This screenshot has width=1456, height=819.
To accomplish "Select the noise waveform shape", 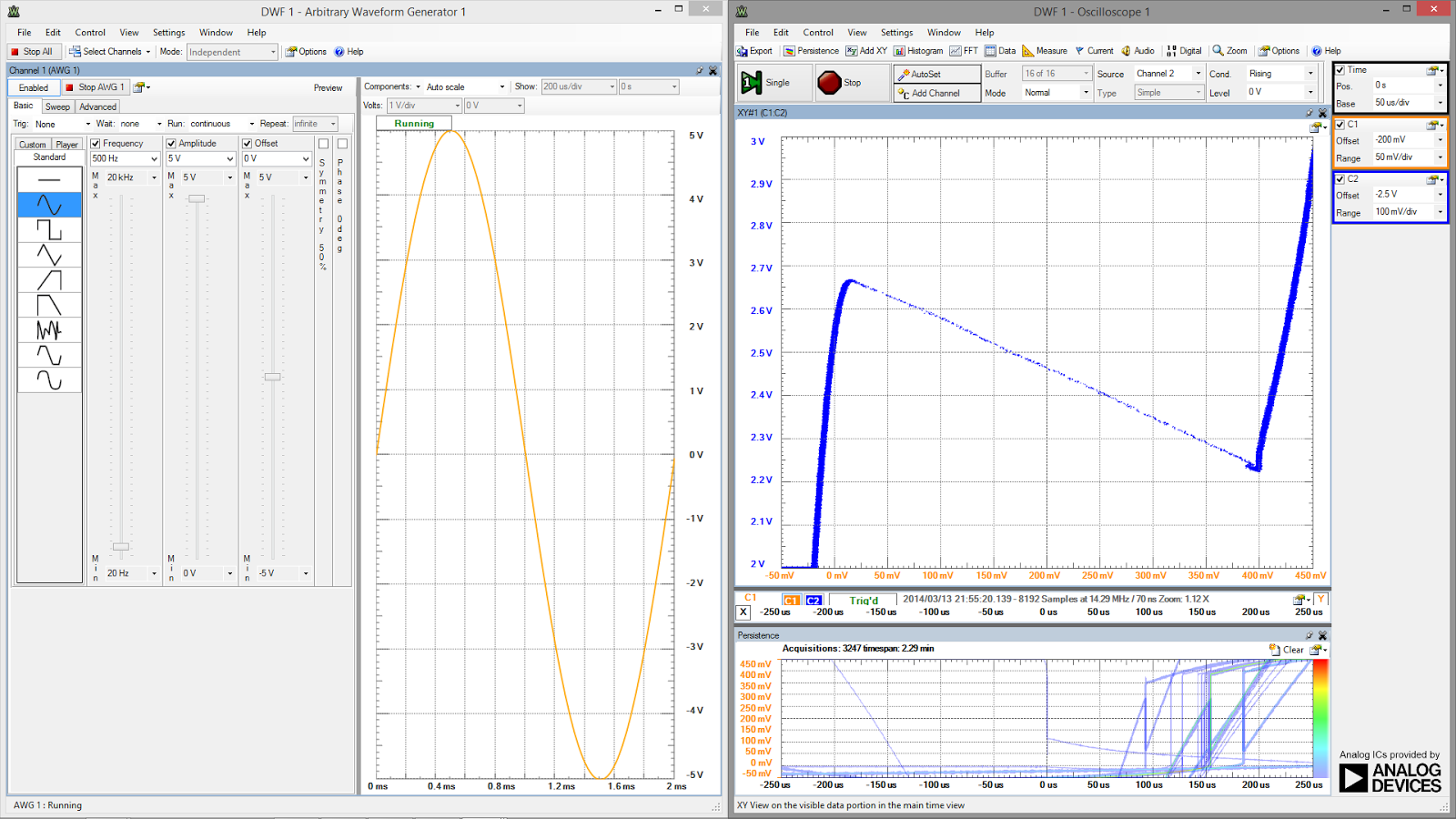I will point(49,329).
